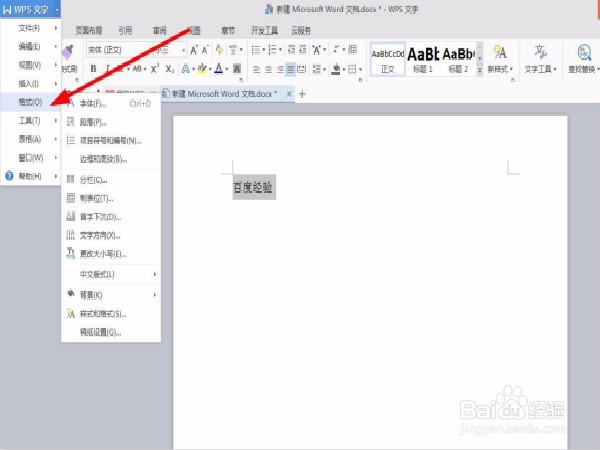Open the 工具(T) menu item
600x450 pixels.
[x=31, y=121]
